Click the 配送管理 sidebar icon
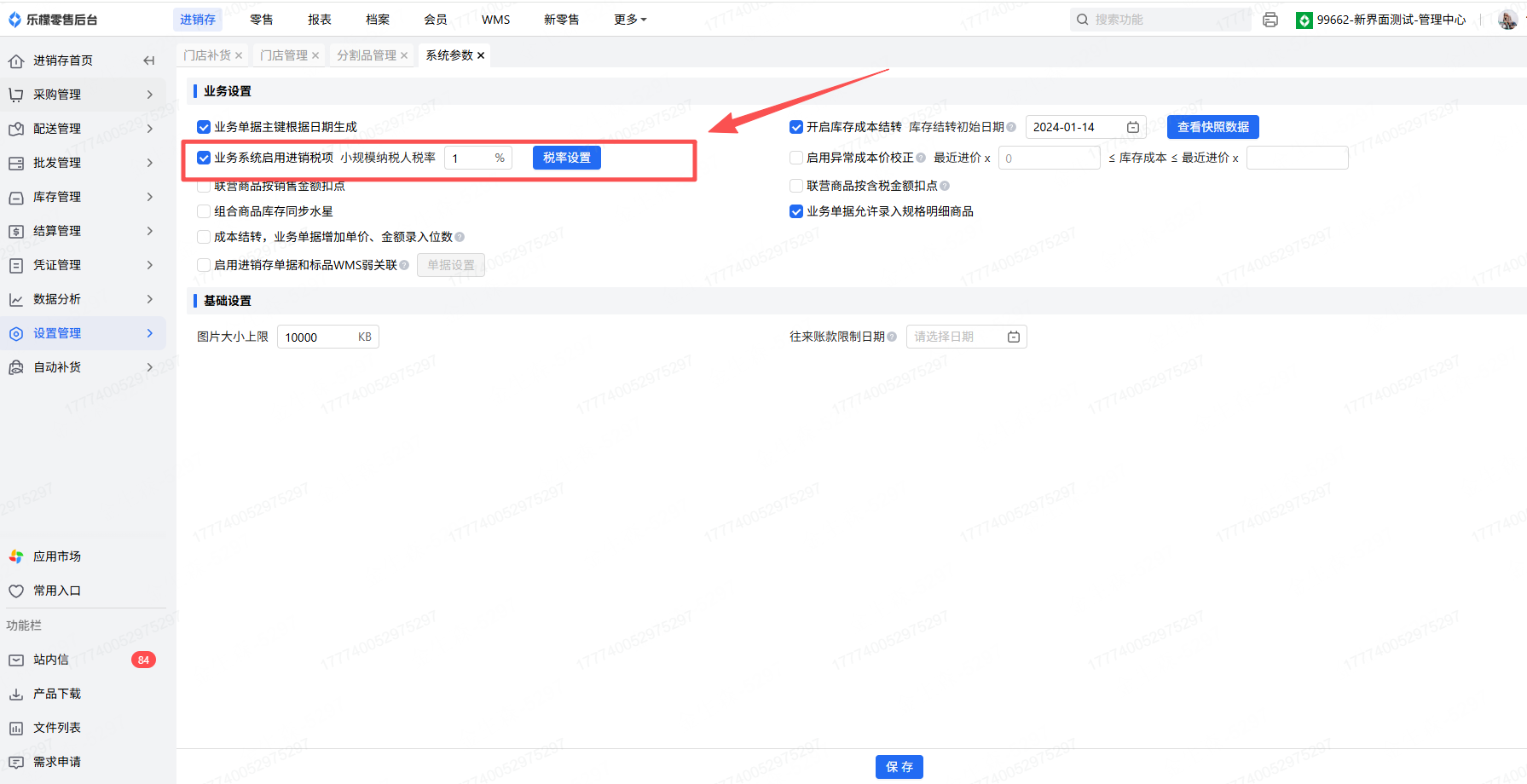This screenshot has width=1527, height=784. click(x=16, y=129)
